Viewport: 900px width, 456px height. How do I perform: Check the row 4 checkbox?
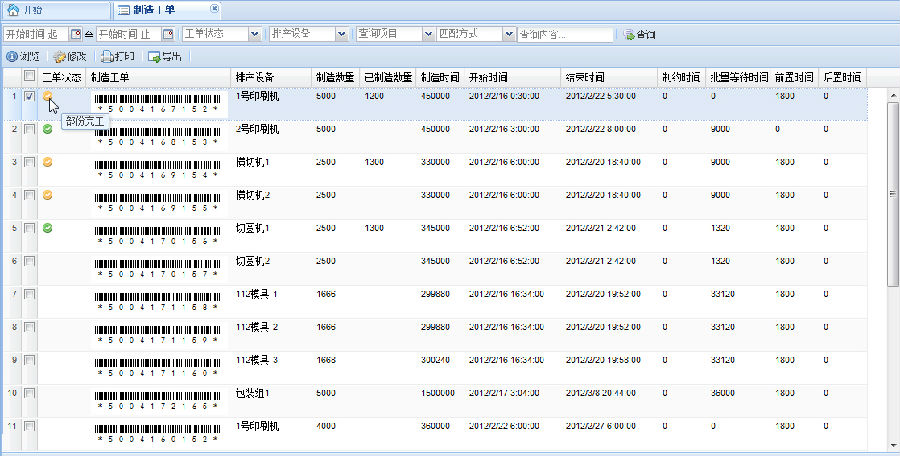click(29, 195)
